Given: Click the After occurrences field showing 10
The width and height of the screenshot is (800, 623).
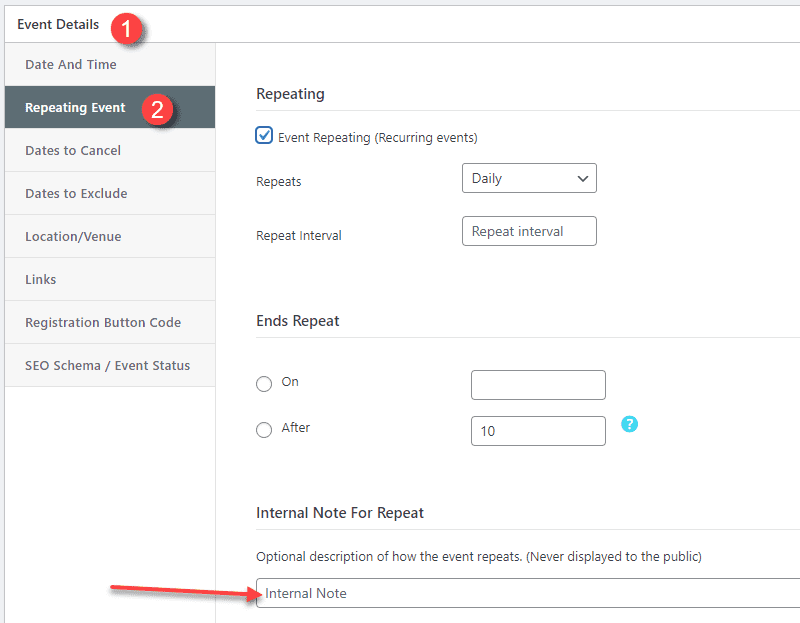Looking at the screenshot, I should tap(538, 431).
